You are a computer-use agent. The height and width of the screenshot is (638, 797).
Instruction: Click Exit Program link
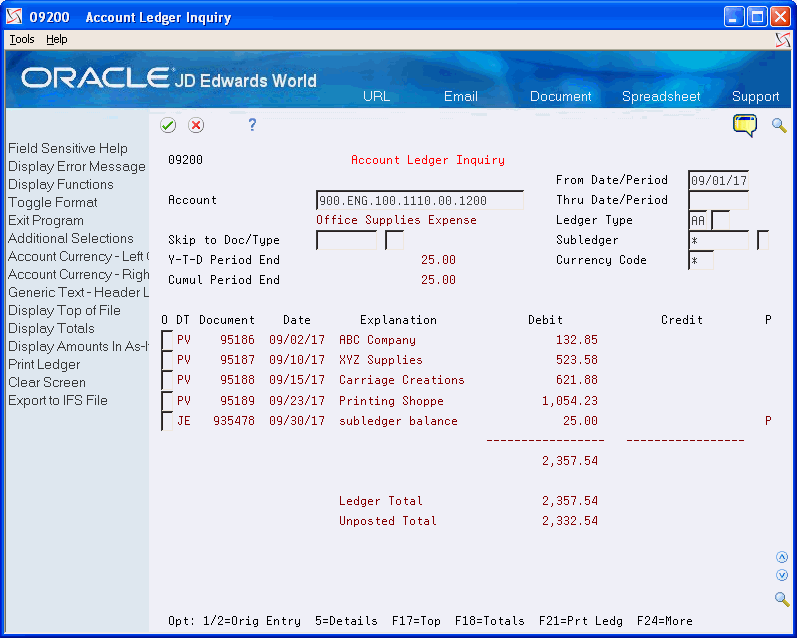46,220
